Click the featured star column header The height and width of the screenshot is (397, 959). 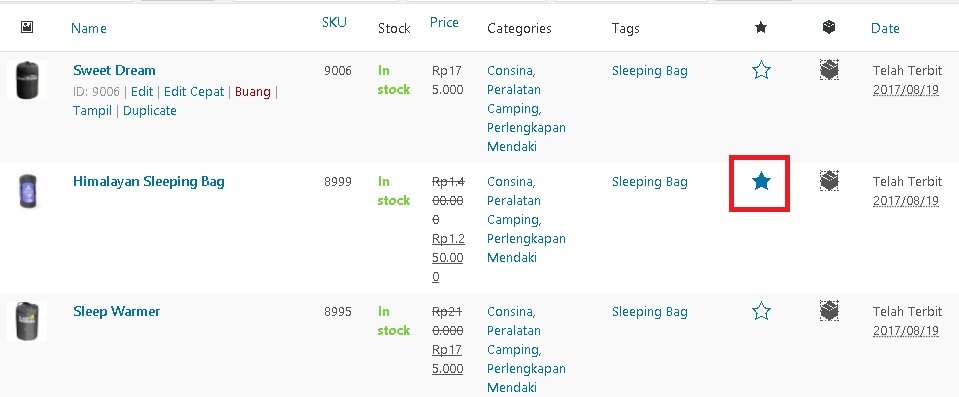761,27
